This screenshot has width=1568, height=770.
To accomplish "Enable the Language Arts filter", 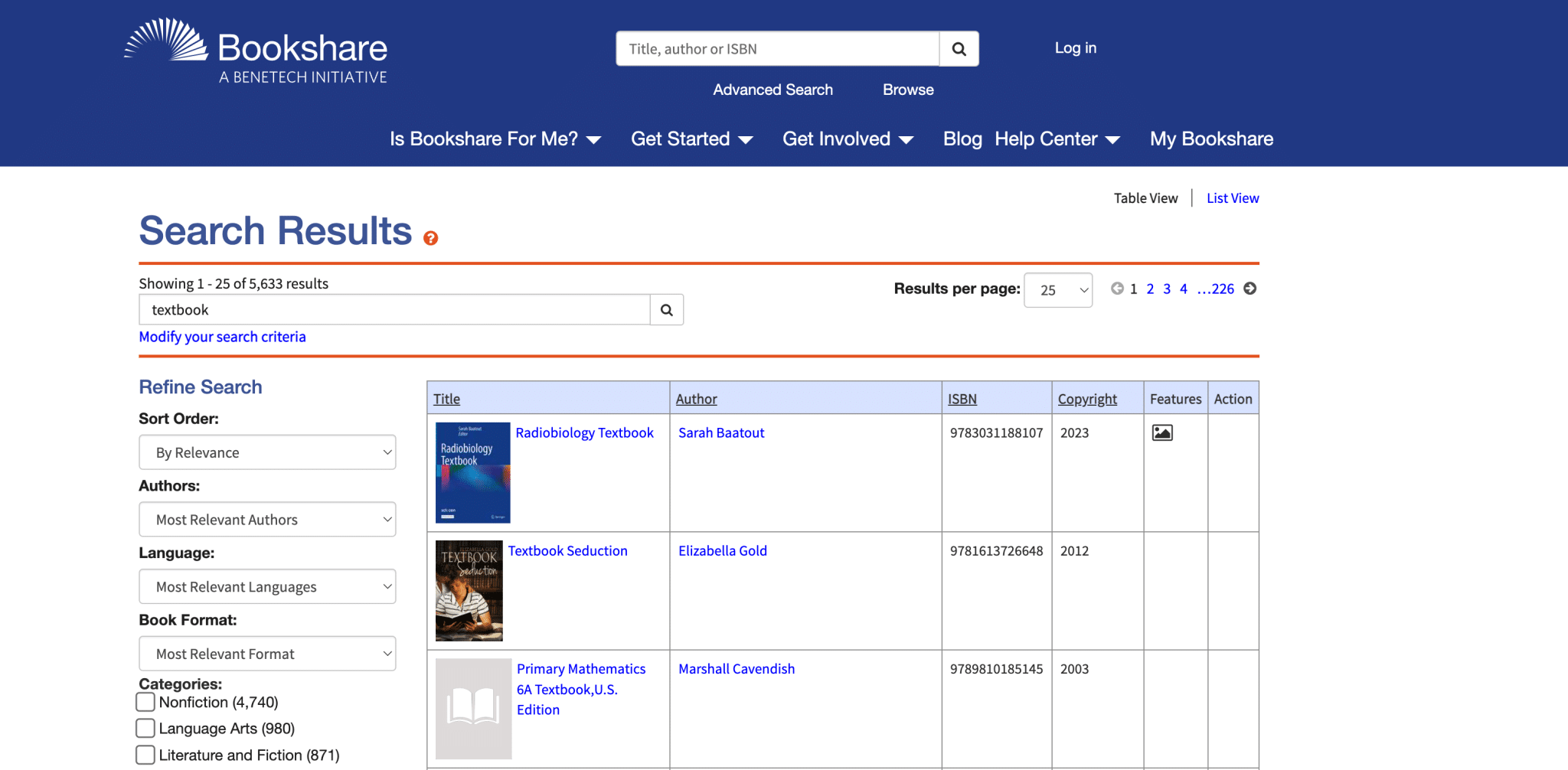I will coord(145,728).
